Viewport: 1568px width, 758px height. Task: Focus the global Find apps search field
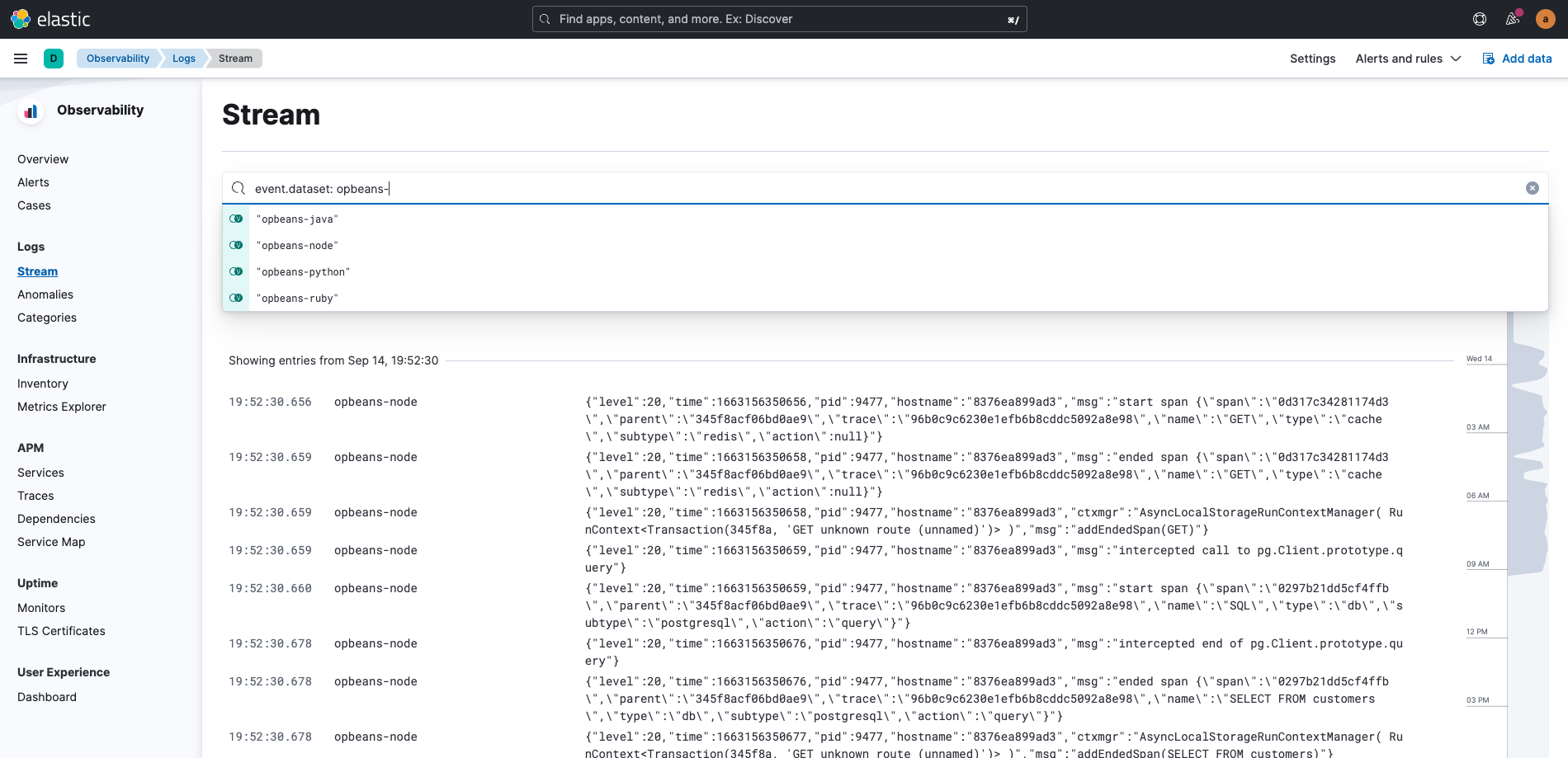779,19
